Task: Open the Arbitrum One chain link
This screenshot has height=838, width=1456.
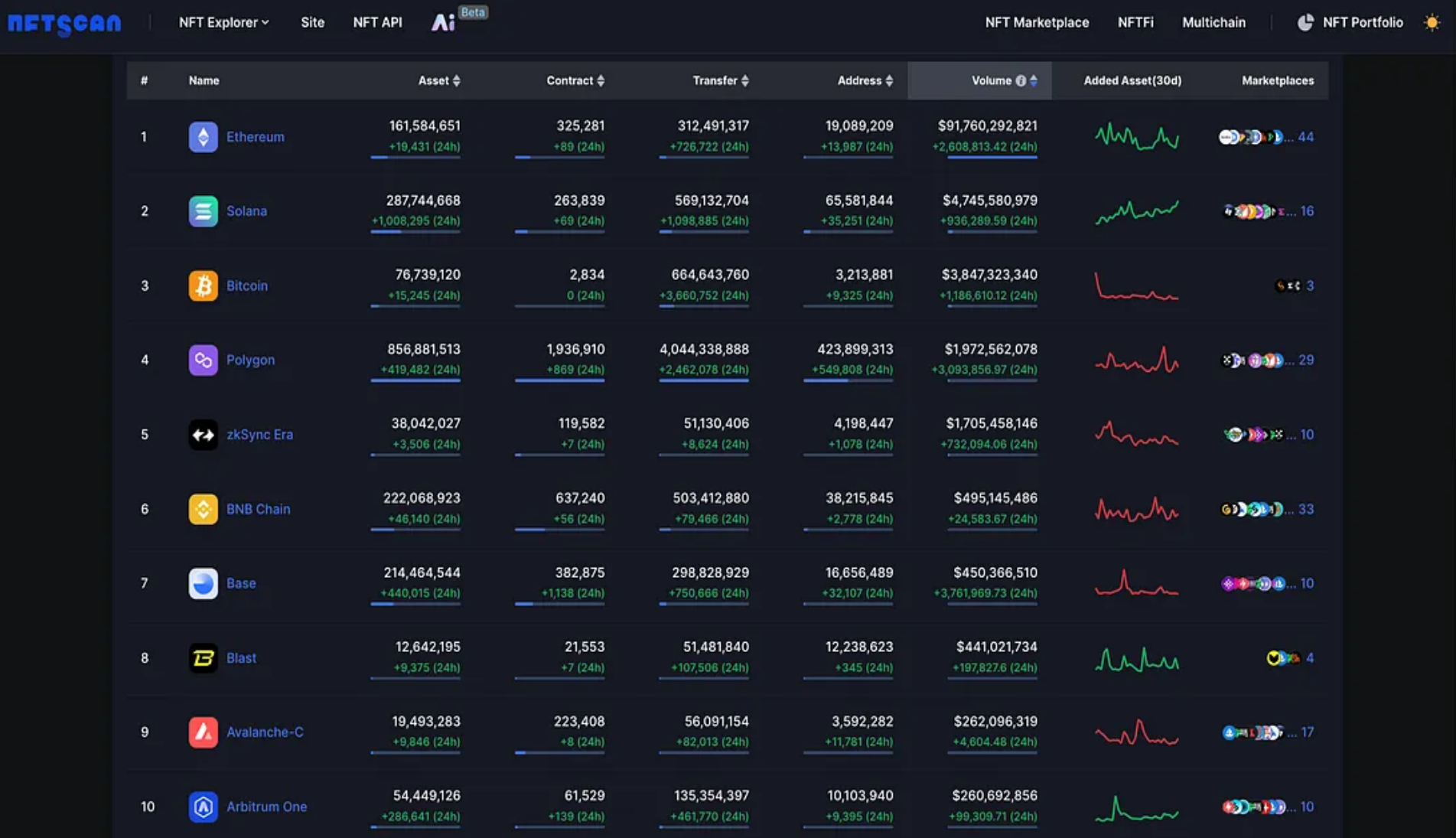Action: [266, 807]
